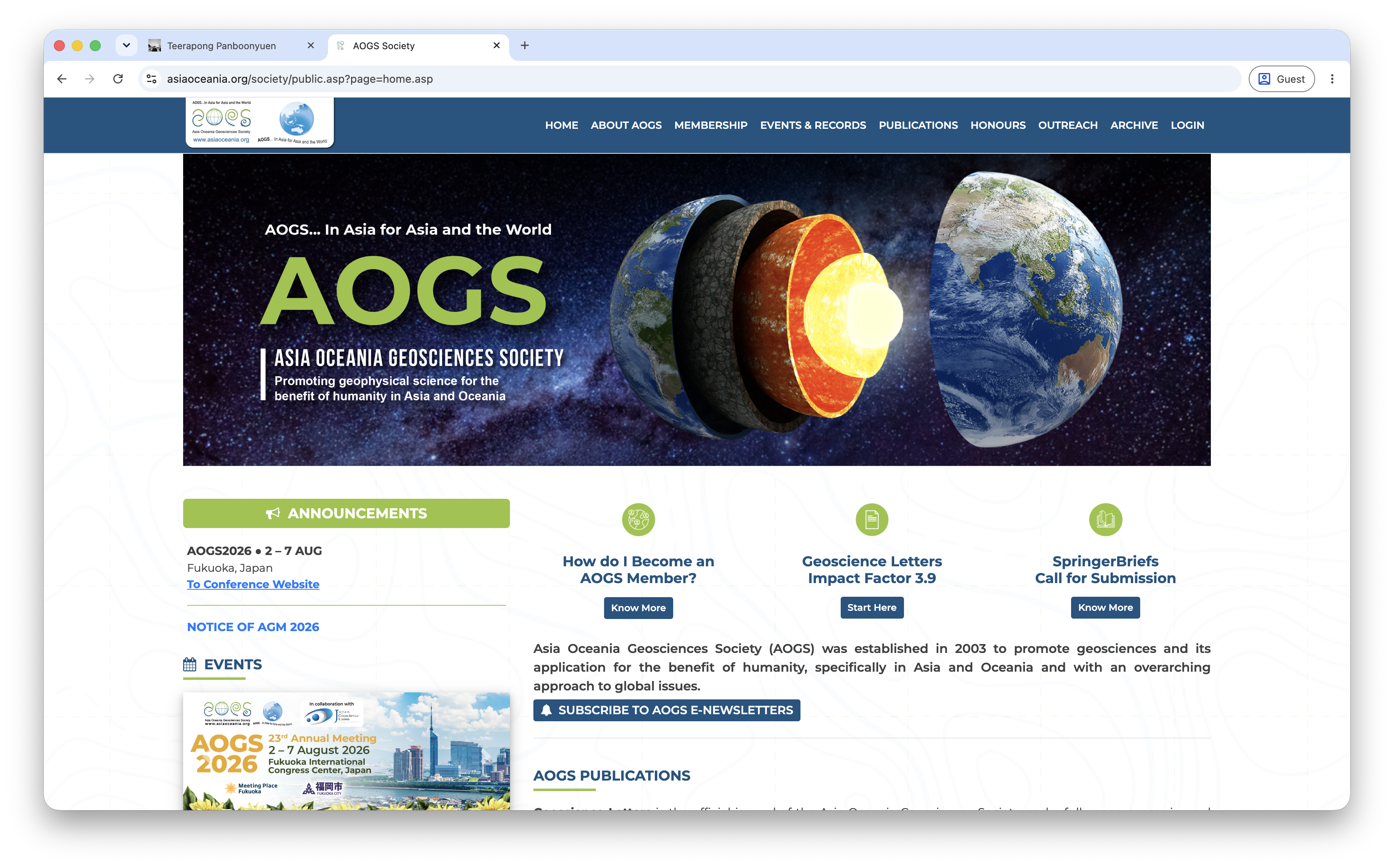Open the Chrome three-dot menu

point(1332,79)
